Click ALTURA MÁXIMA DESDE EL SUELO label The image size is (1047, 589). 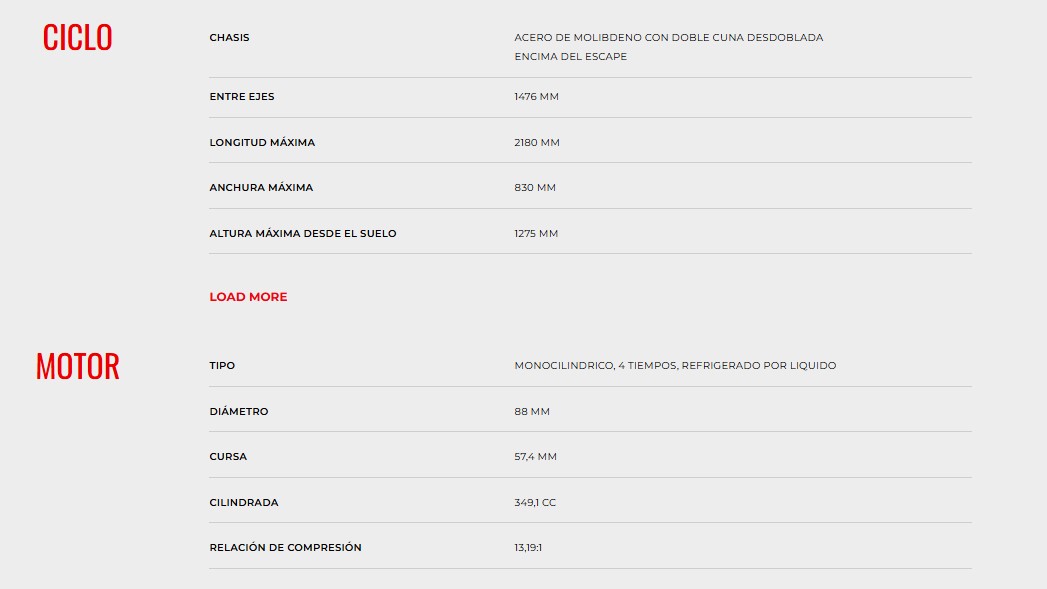[x=302, y=234]
